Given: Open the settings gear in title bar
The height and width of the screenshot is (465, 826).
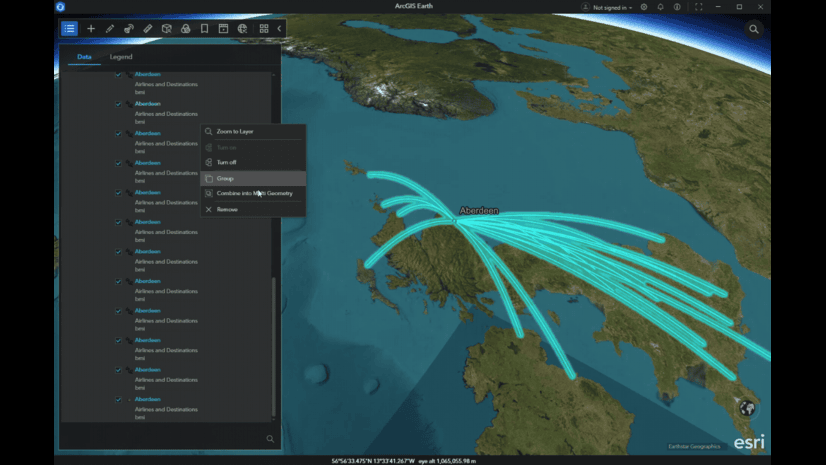Looking at the screenshot, I should 644,7.
